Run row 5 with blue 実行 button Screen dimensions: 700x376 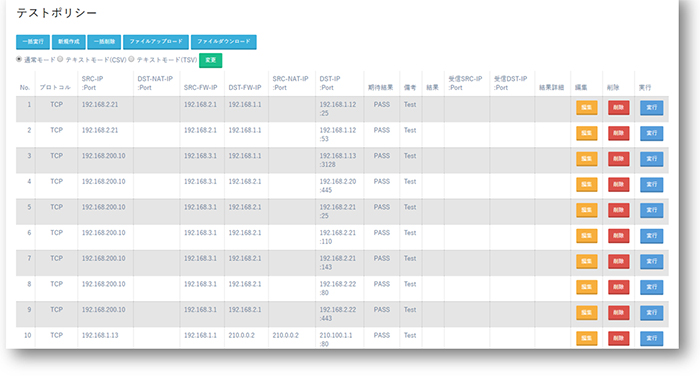[x=651, y=210]
